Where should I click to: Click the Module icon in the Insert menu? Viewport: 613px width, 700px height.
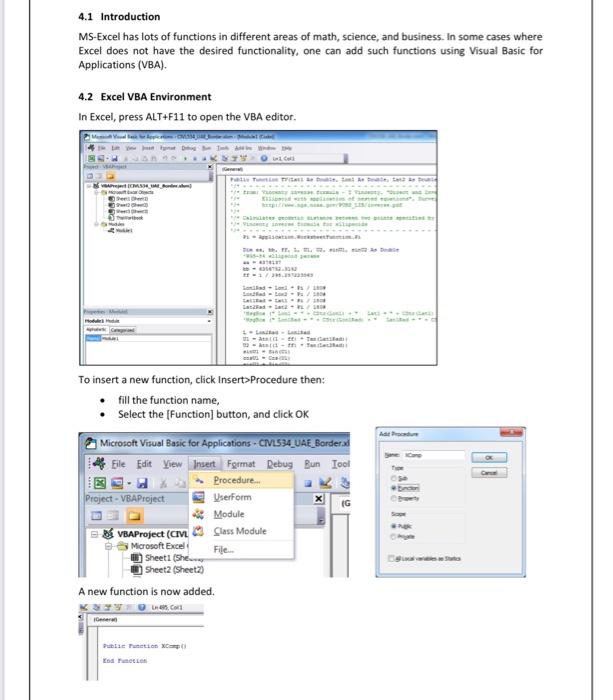(x=198, y=514)
